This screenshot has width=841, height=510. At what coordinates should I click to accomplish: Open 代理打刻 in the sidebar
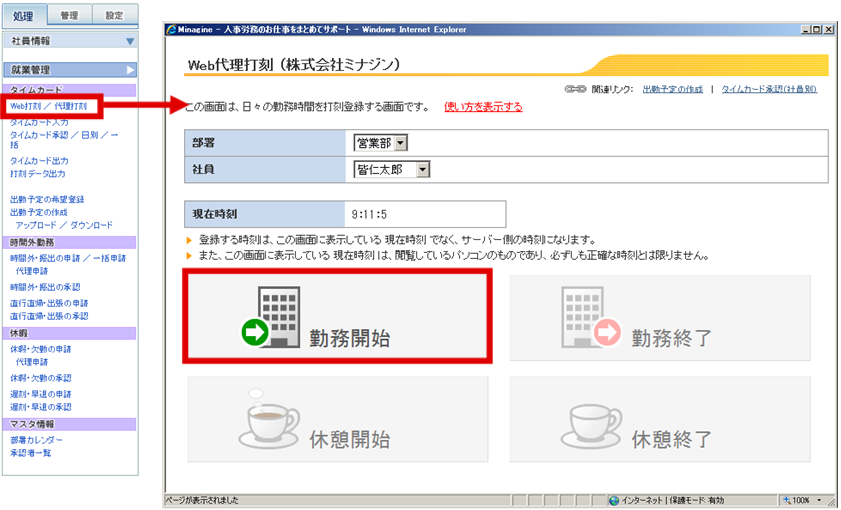pos(71,106)
